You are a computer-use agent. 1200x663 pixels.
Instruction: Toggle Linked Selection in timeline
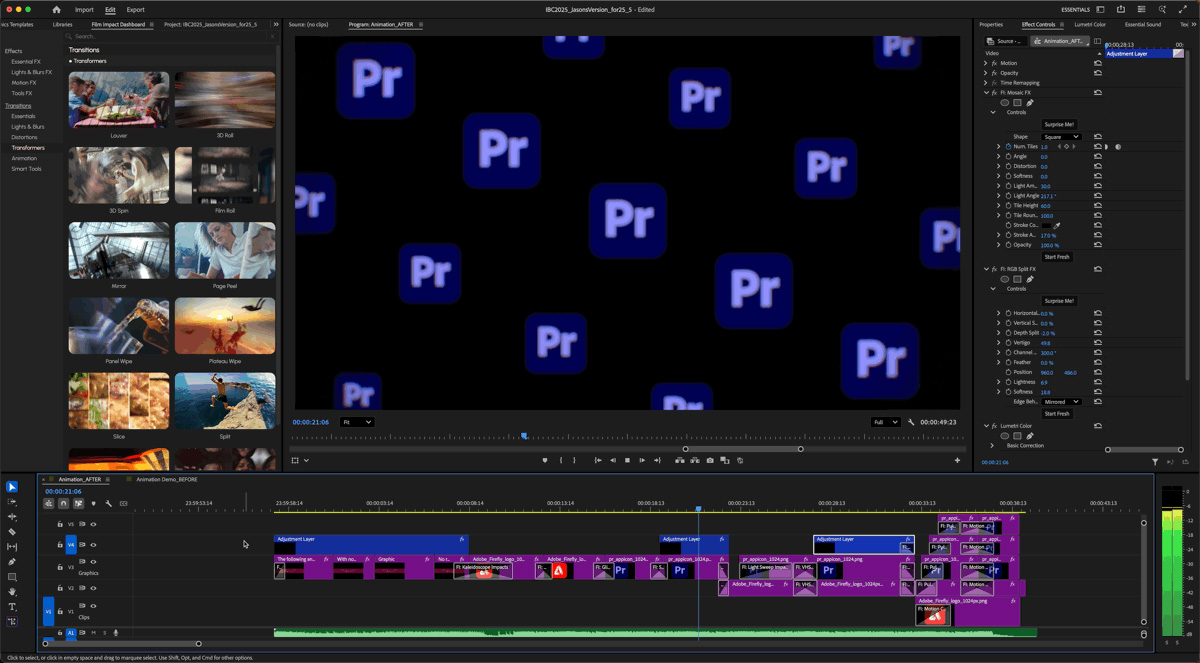78,503
